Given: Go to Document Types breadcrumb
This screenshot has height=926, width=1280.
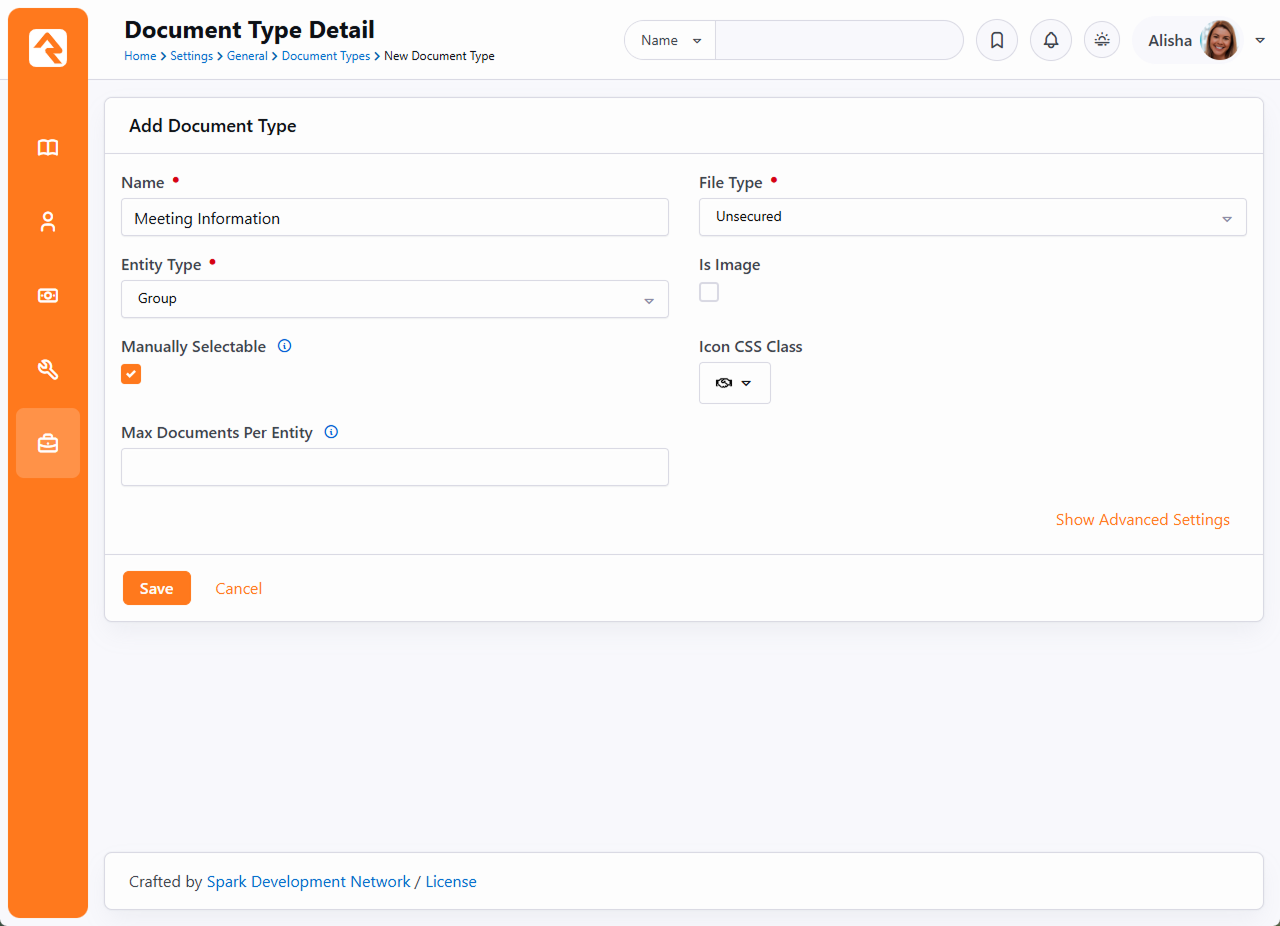Looking at the screenshot, I should click(326, 56).
